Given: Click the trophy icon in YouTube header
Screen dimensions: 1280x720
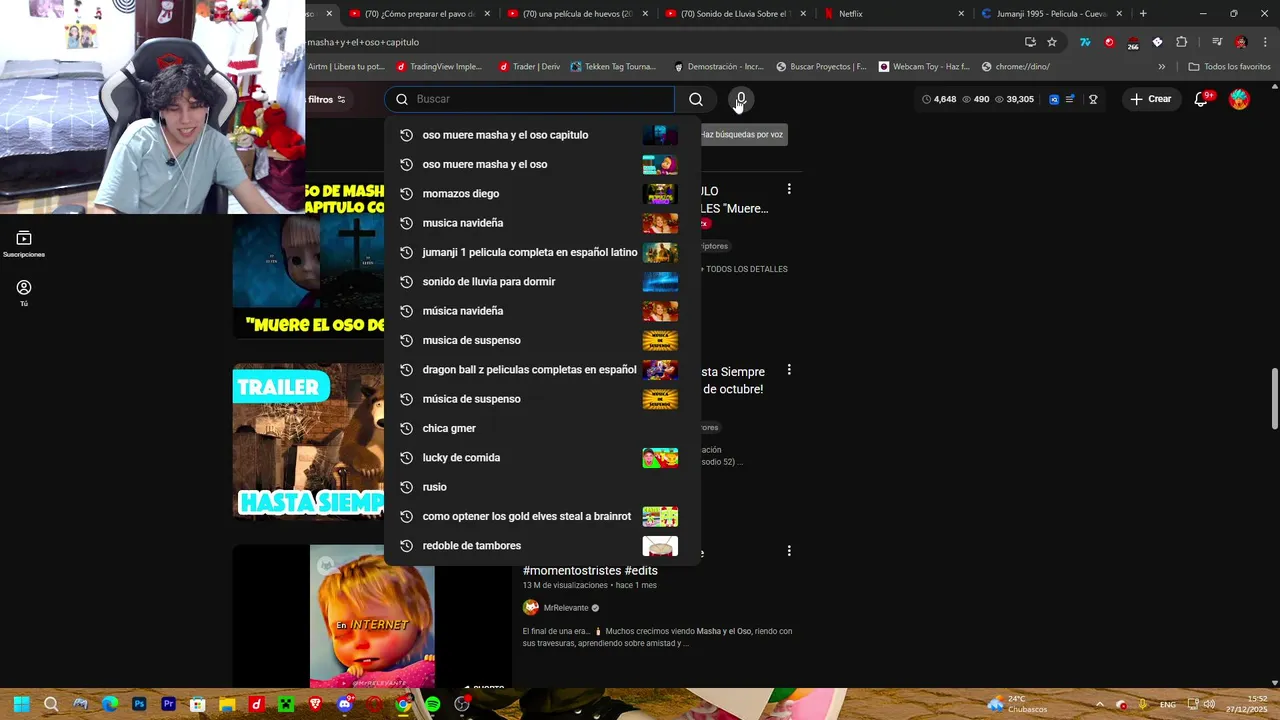Looking at the screenshot, I should [1093, 99].
